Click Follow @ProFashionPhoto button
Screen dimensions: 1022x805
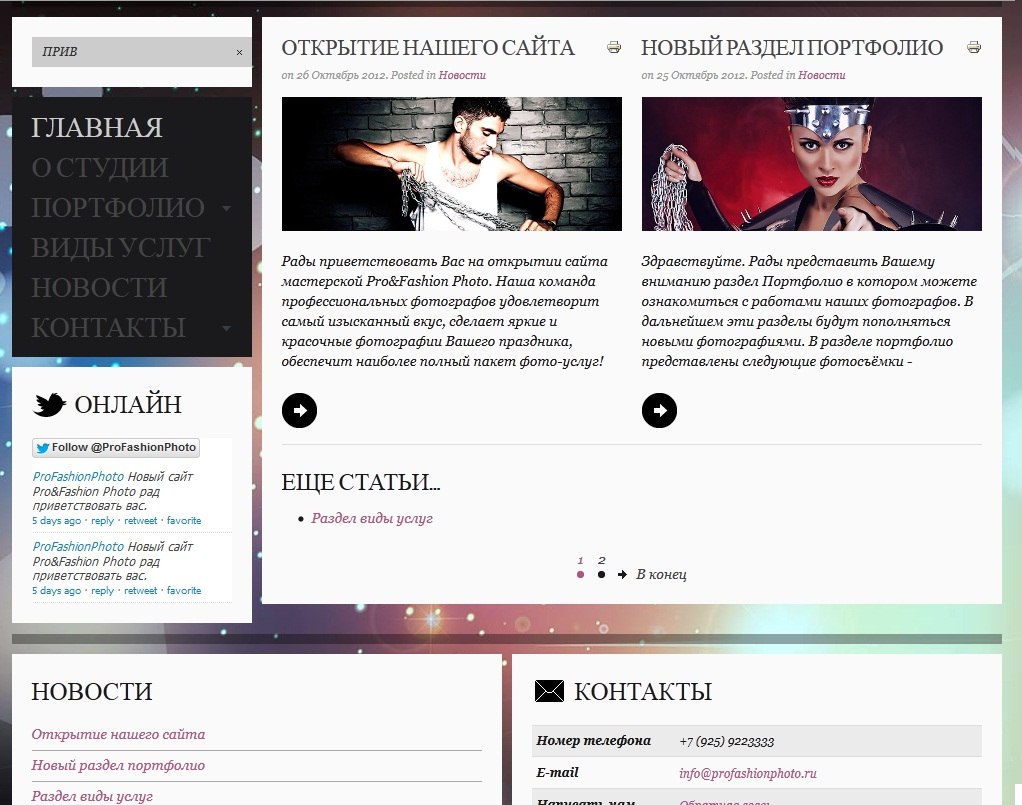[x=116, y=448]
